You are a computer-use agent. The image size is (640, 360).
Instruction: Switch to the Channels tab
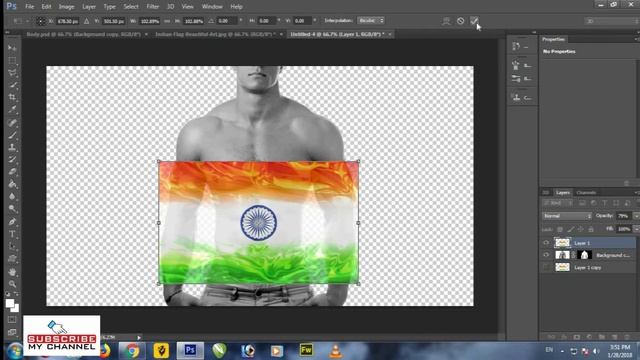click(x=587, y=193)
